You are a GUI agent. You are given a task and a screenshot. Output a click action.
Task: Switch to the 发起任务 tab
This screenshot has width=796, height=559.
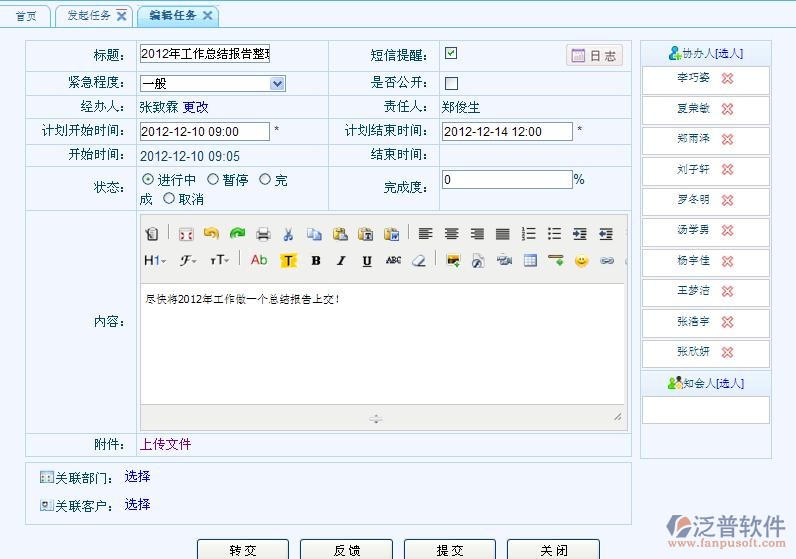[90, 16]
